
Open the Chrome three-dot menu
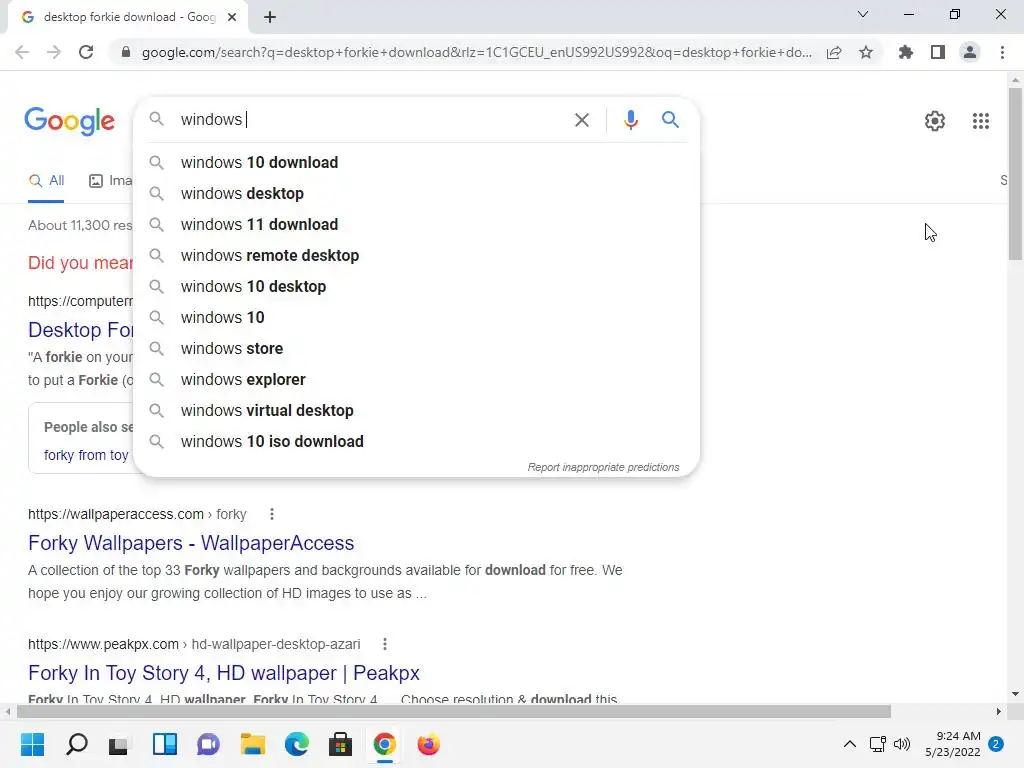pos(1002,52)
